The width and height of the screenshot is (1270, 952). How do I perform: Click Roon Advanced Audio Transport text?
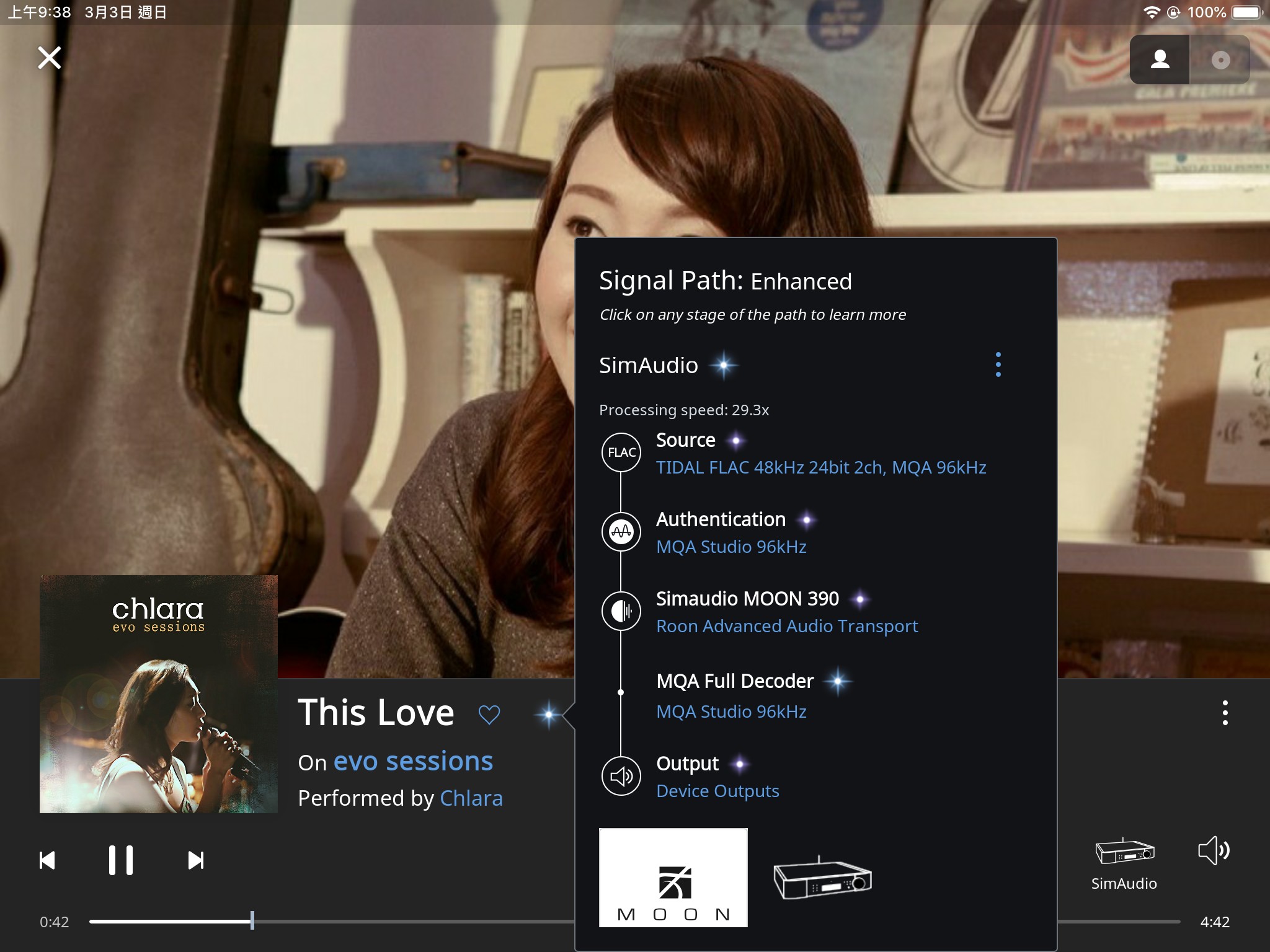[x=787, y=626]
